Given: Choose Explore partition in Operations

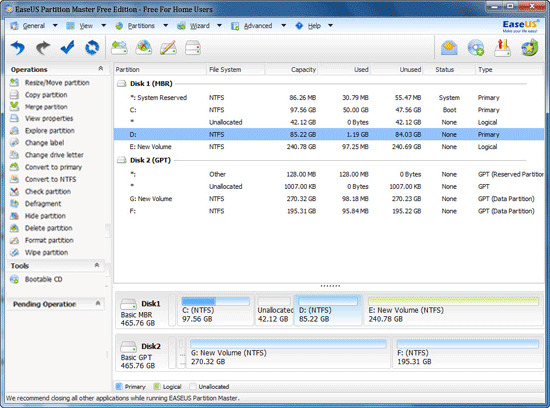Looking at the screenshot, I should click(x=49, y=131).
